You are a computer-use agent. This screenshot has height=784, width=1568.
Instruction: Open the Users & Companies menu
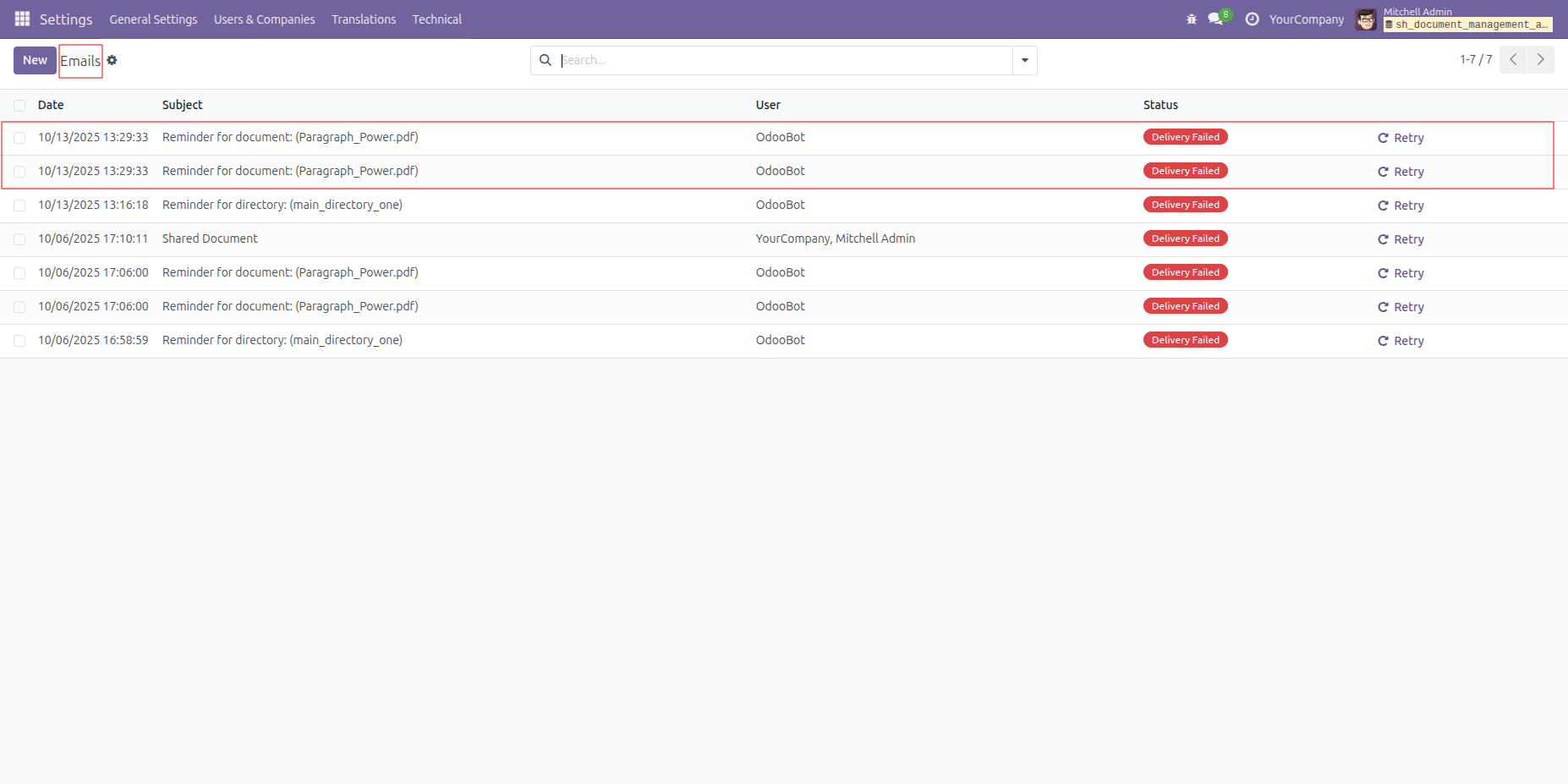point(264,19)
